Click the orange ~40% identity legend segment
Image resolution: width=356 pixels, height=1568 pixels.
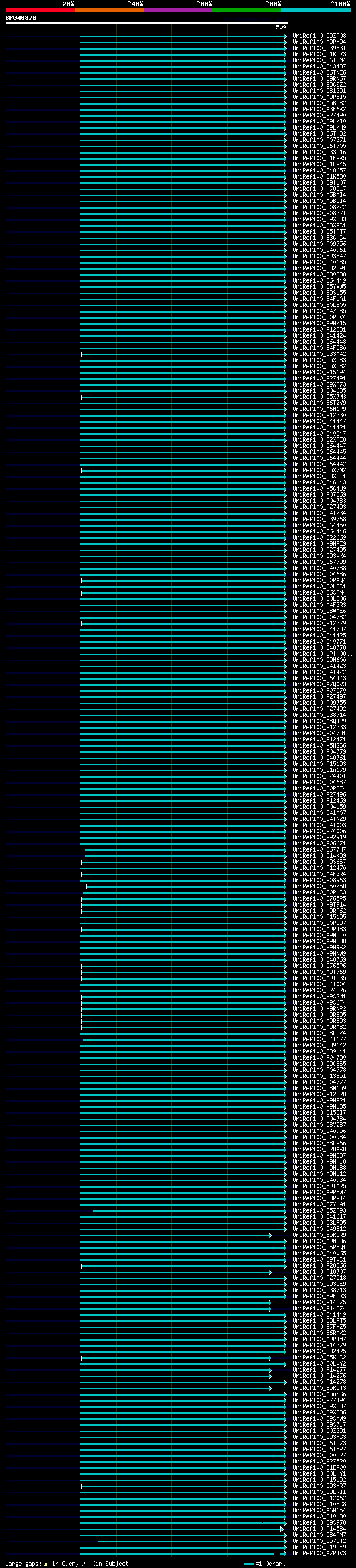(x=109, y=10)
